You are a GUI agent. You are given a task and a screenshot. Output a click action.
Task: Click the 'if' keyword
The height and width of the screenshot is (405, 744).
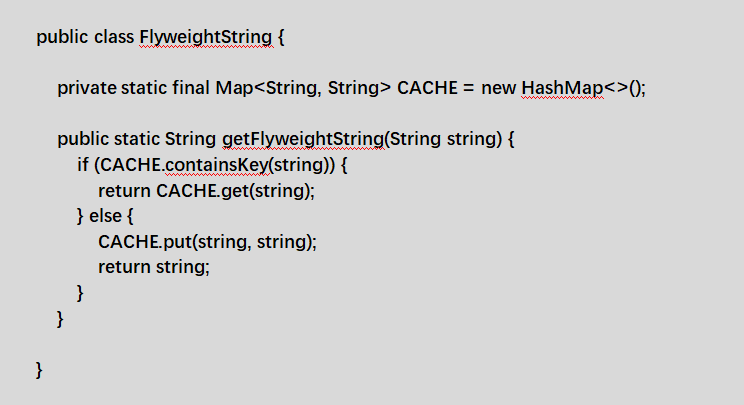point(83,165)
